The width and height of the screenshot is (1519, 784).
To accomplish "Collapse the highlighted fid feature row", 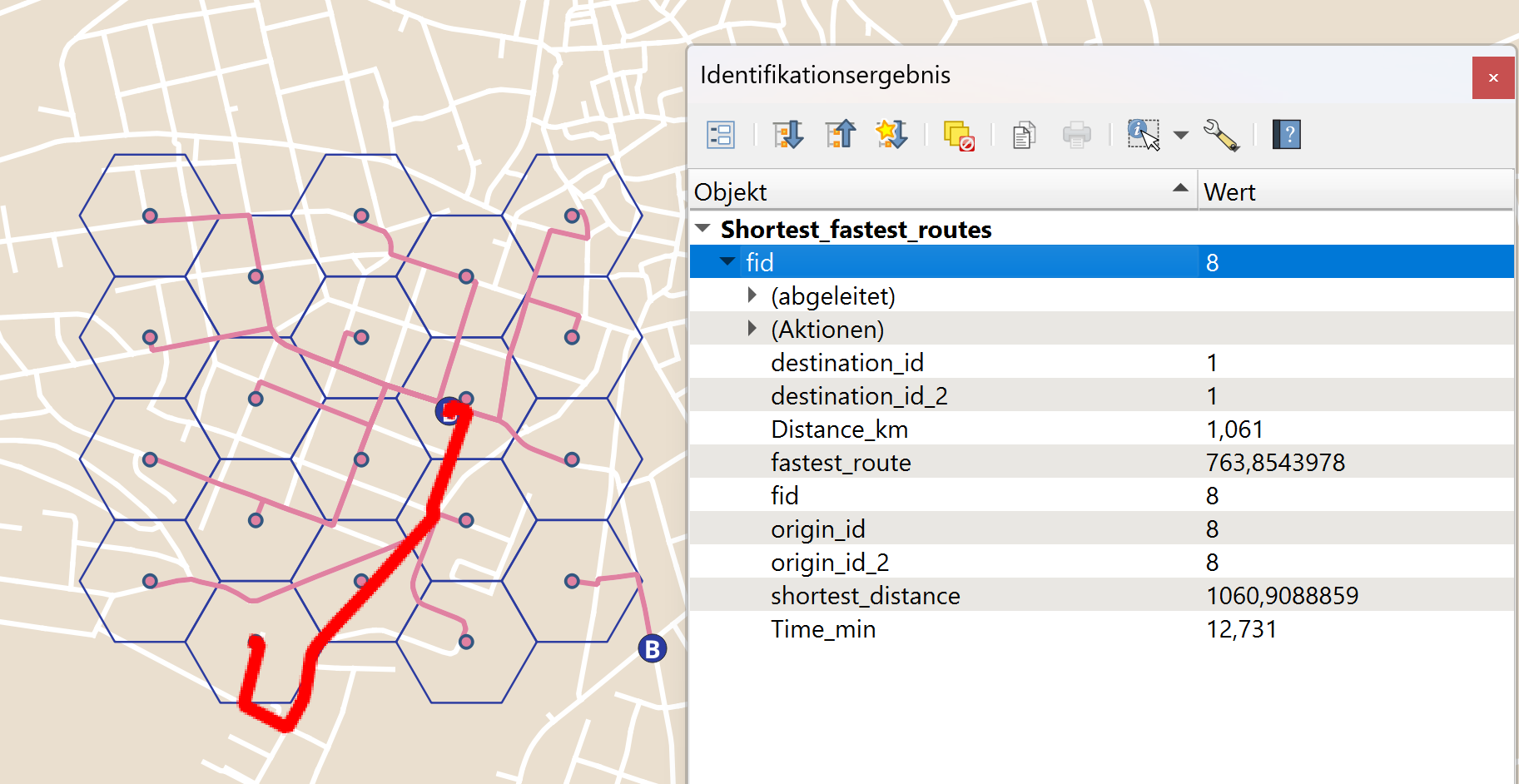I will 727,262.
